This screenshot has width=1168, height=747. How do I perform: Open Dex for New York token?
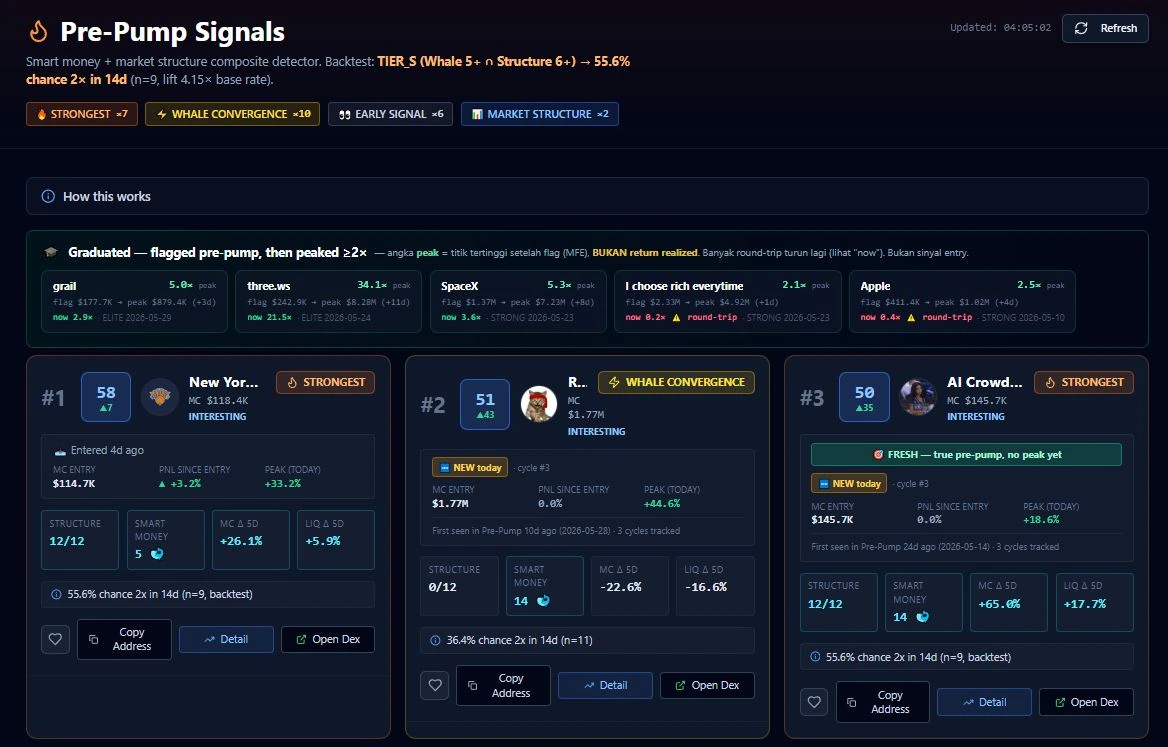(328, 639)
